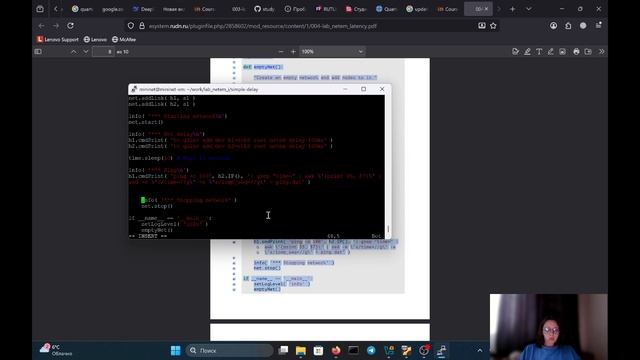Viewport: 640px width, 360px height.
Task: Open the 100% zoom level dropdown
Action: (332, 52)
